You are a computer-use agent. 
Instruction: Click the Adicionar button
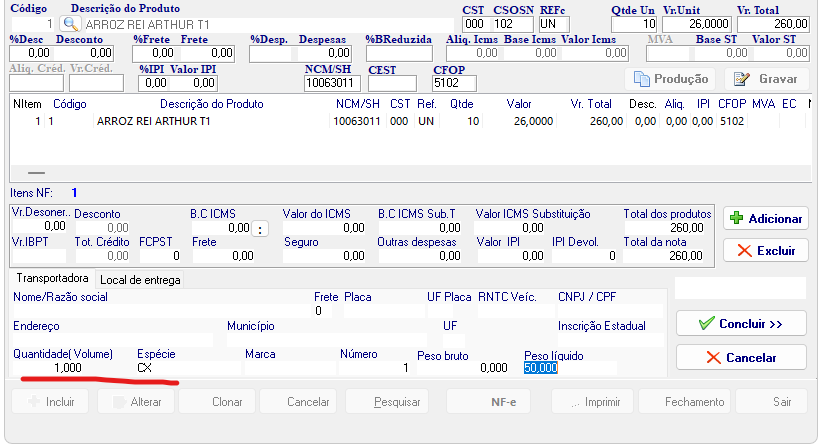tap(766, 218)
